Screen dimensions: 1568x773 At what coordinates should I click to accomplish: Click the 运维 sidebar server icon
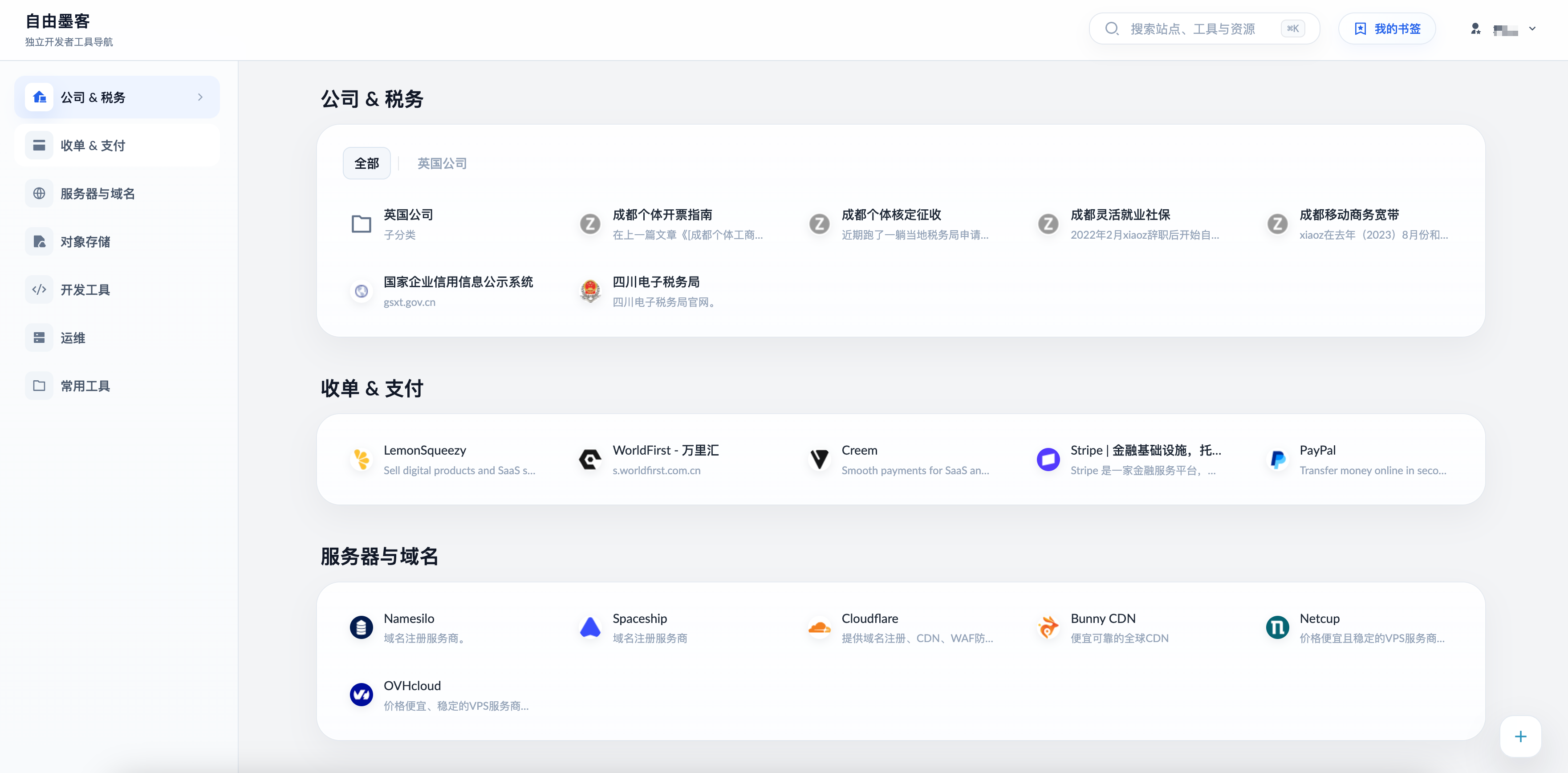pyautogui.click(x=40, y=338)
